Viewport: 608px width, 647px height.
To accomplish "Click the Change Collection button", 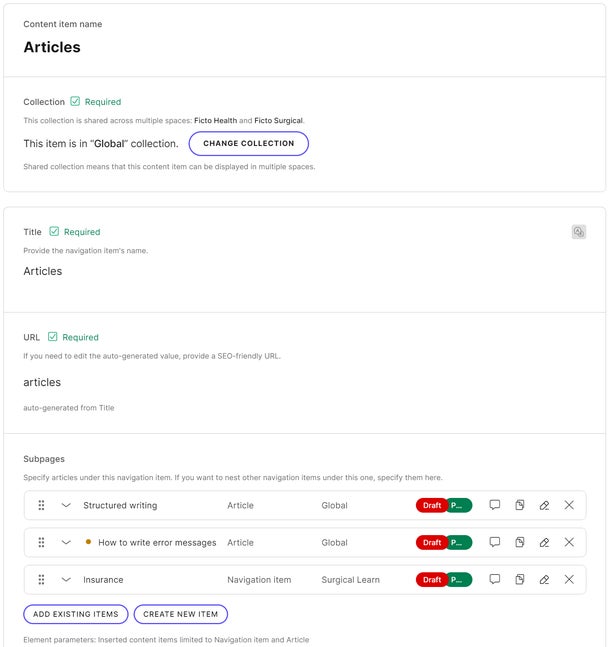I will [x=248, y=143].
